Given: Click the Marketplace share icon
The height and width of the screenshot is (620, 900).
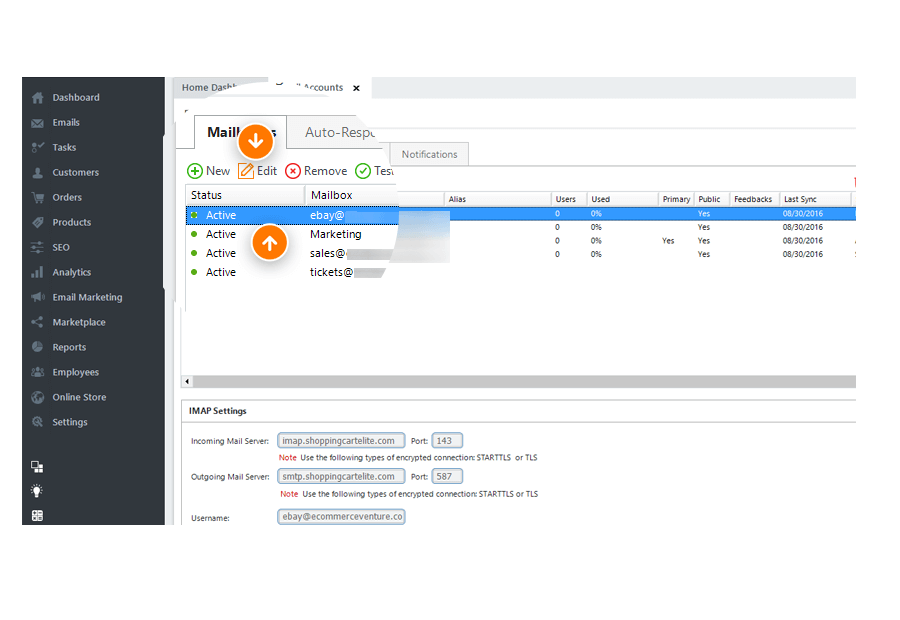Looking at the screenshot, I should (37, 322).
